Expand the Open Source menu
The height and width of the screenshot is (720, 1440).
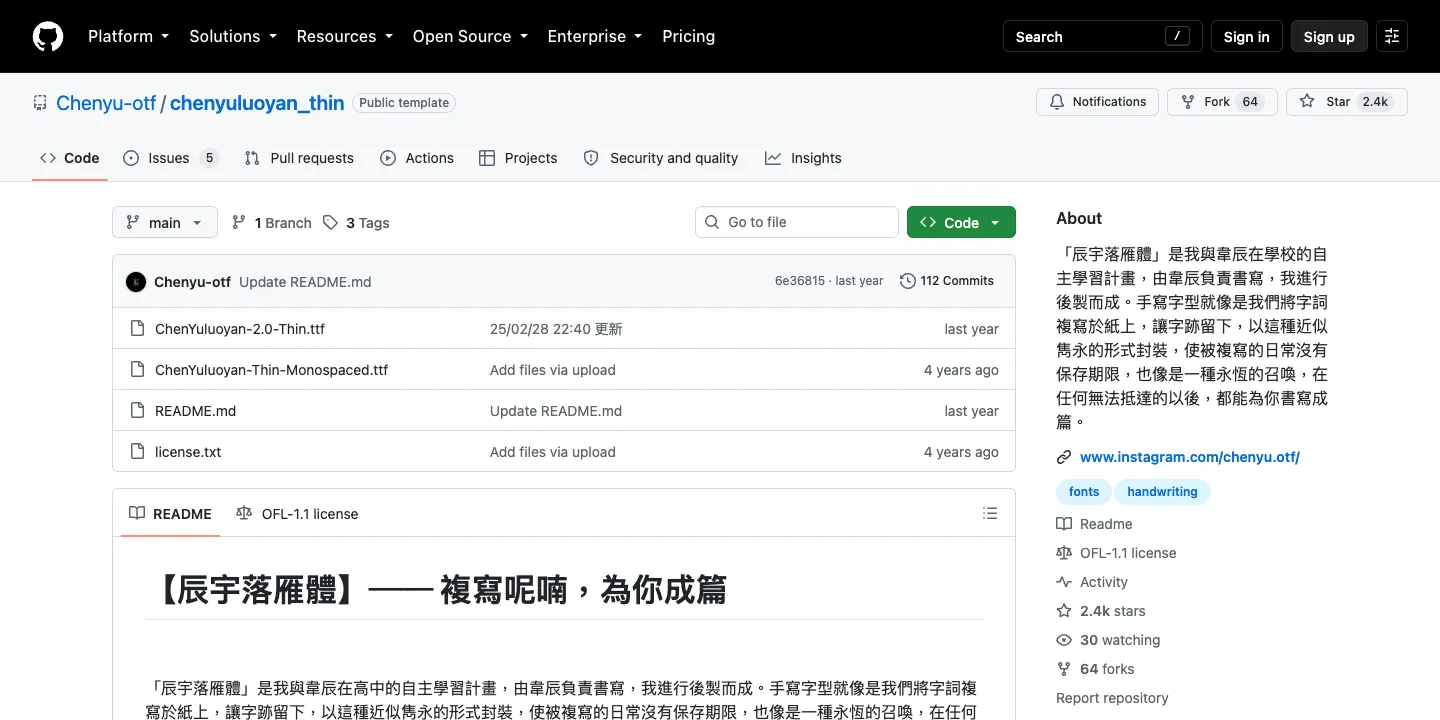[x=470, y=36]
